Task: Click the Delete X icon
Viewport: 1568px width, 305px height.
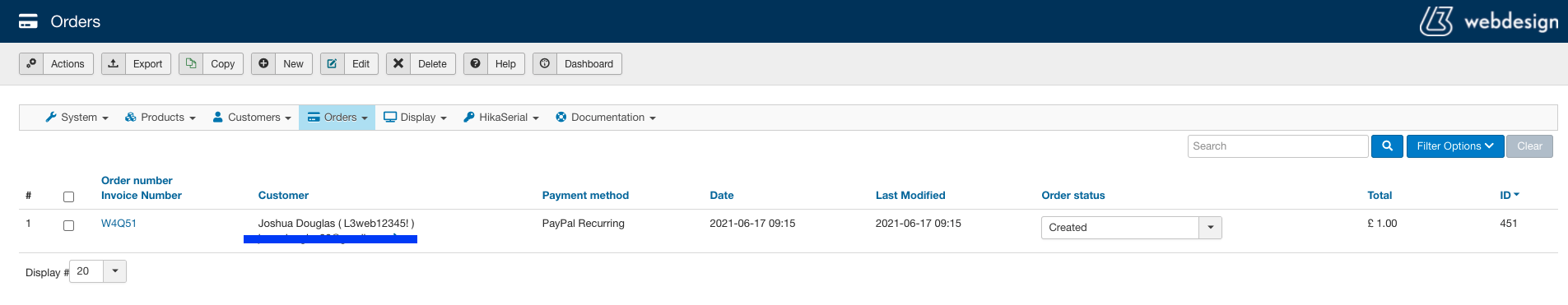Action: [398, 63]
